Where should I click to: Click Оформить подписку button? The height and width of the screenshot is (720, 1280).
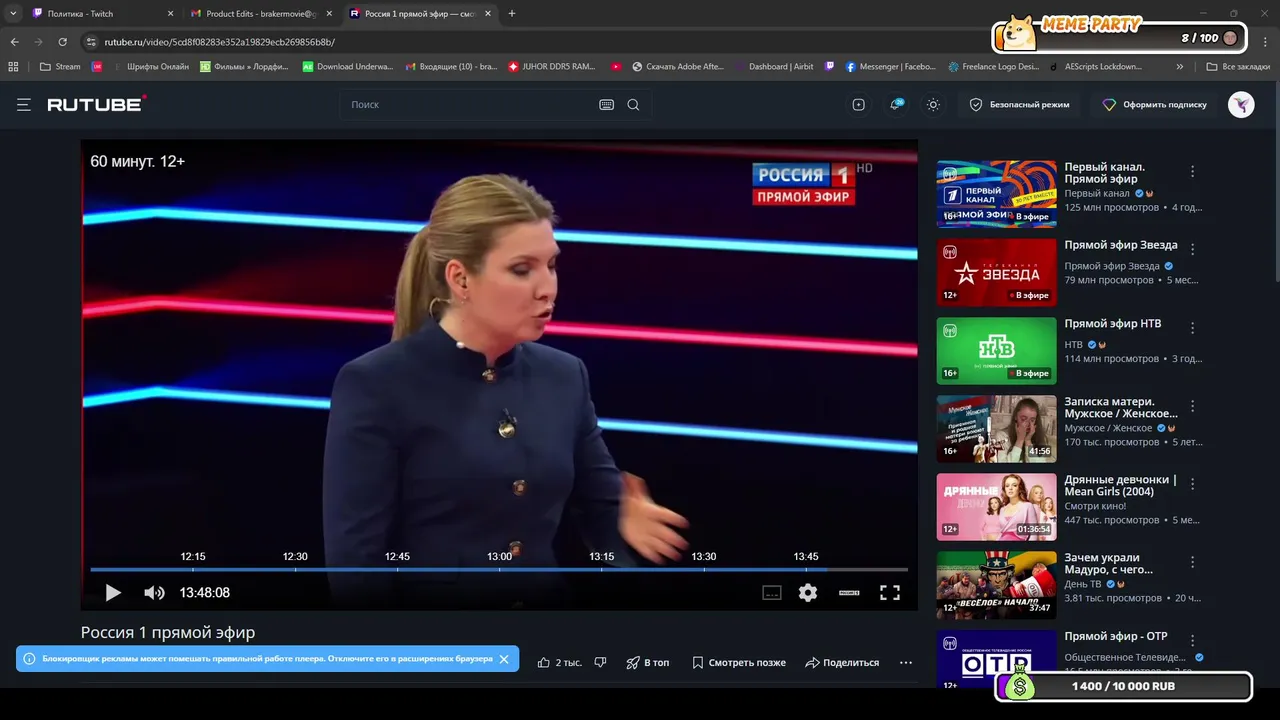[x=1154, y=105]
